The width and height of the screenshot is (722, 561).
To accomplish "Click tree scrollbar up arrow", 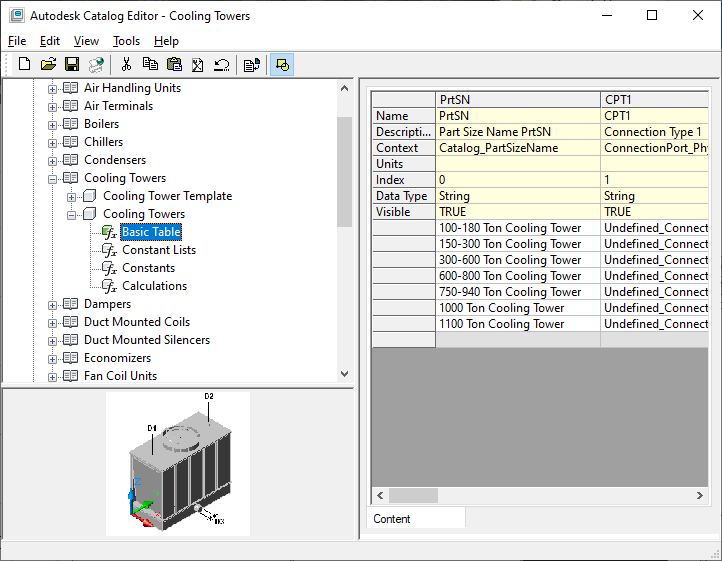I will (344, 88).
